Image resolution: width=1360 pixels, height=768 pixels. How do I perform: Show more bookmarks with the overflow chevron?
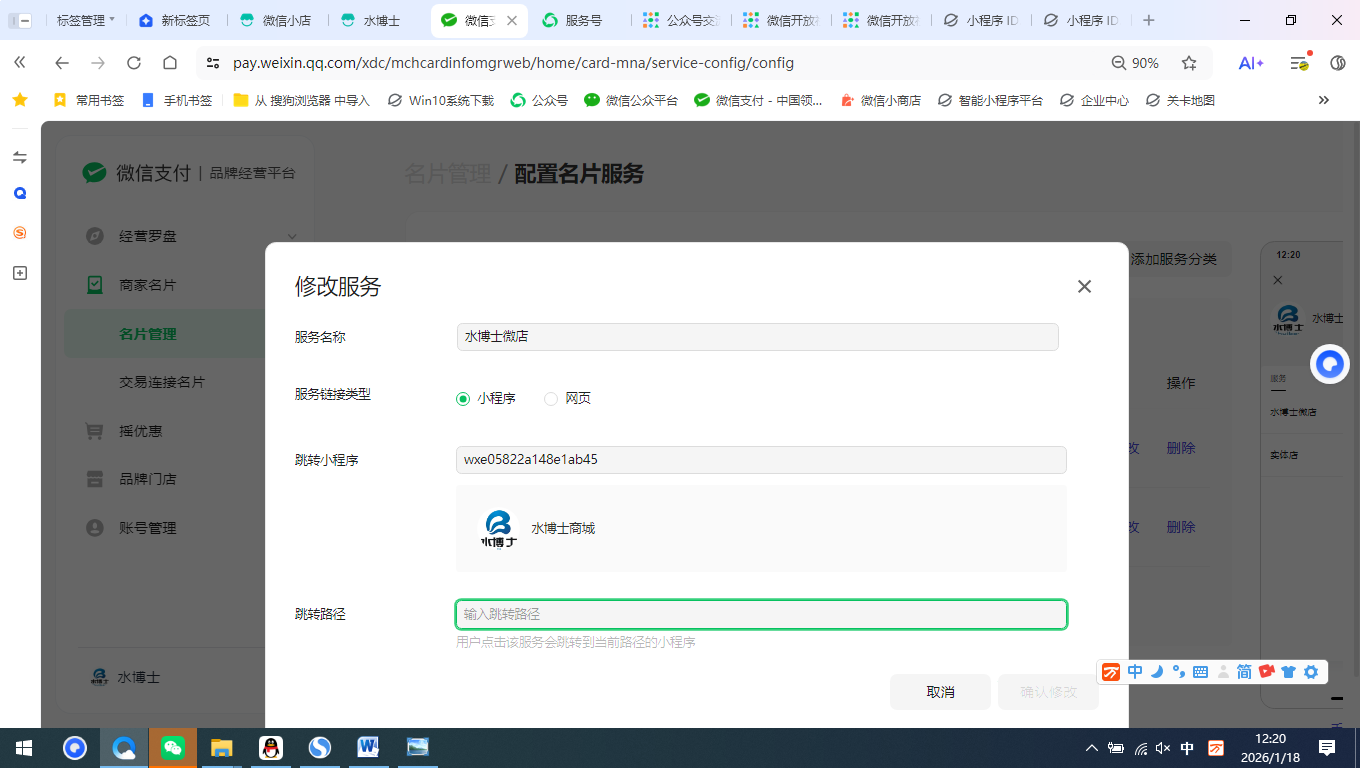1324,100
